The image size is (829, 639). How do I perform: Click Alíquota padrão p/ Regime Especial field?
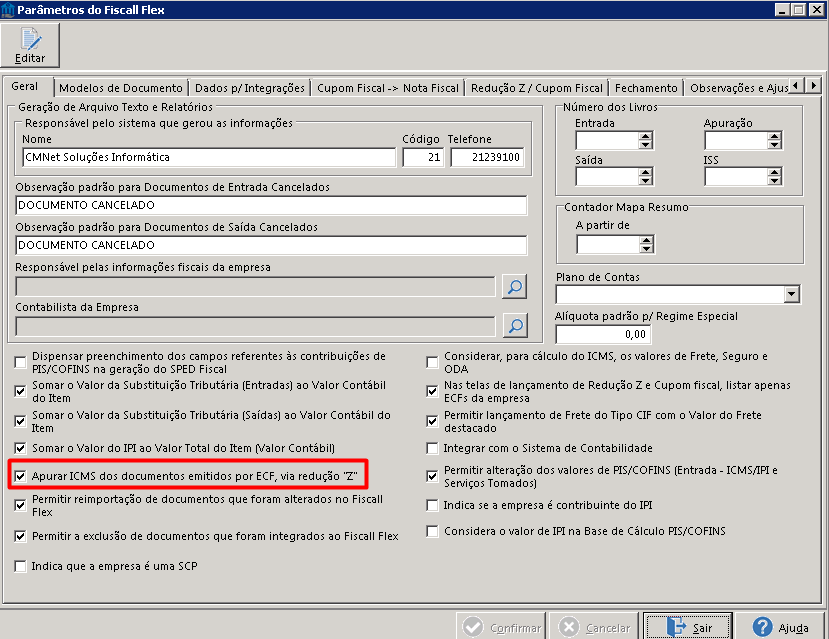[603, 334]
